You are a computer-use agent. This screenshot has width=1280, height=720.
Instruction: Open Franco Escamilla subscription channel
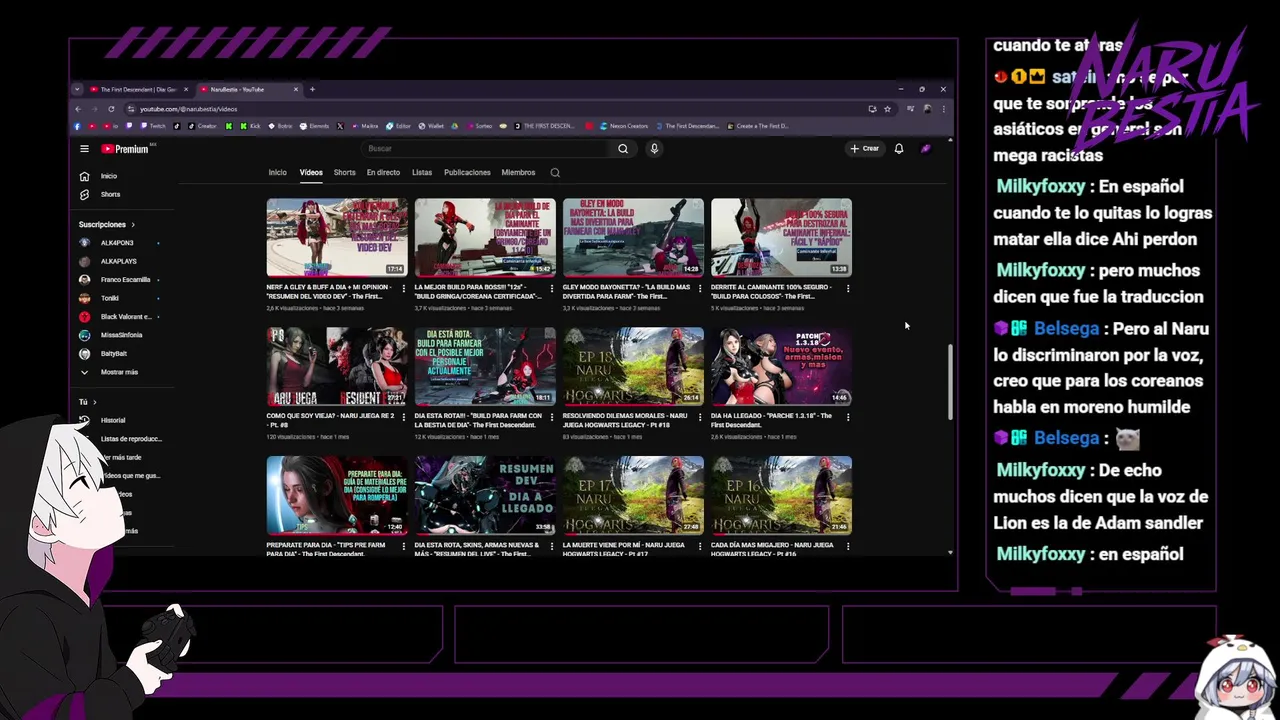point(125,280)
